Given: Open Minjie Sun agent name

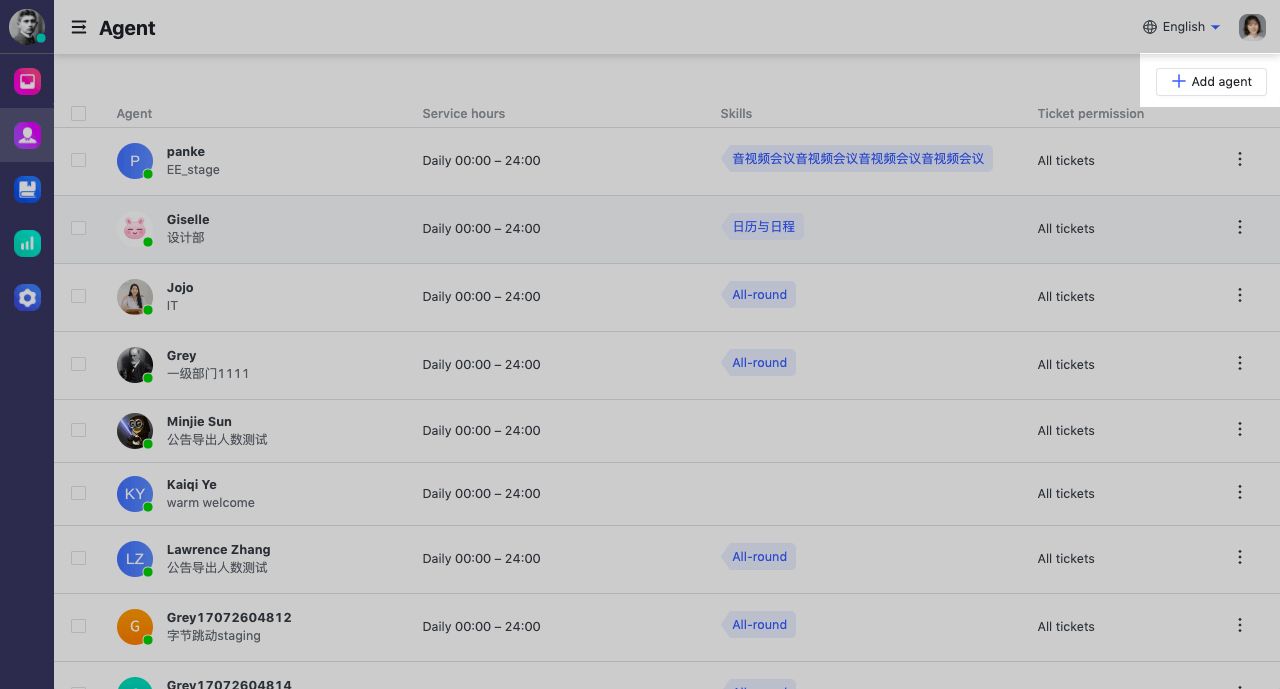Looking at the screenshot, I should pyautogui.click(x=199, y=421).
